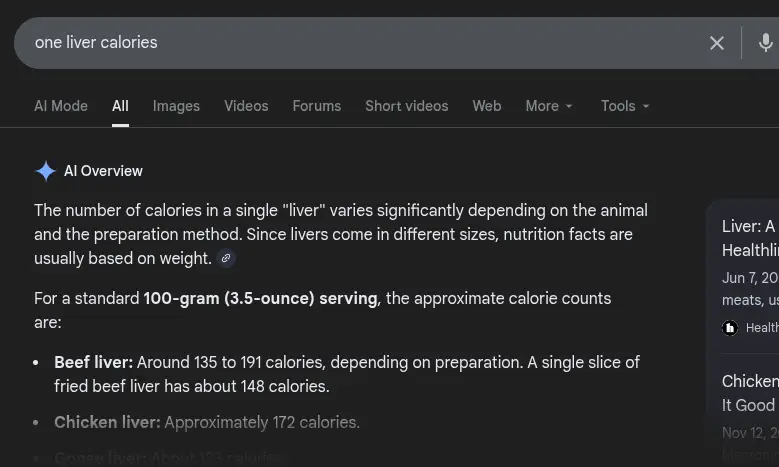Go to the Forums tab
Screen dimensions: 779x467
[x=316, y=106]
